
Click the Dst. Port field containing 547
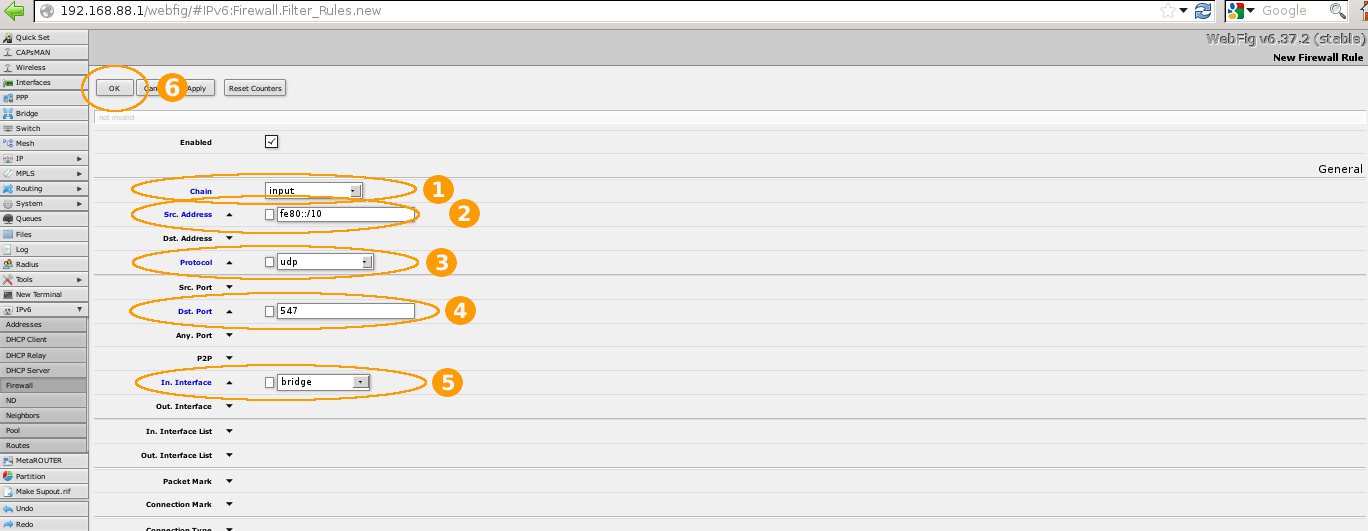click(x=346, y=311)
